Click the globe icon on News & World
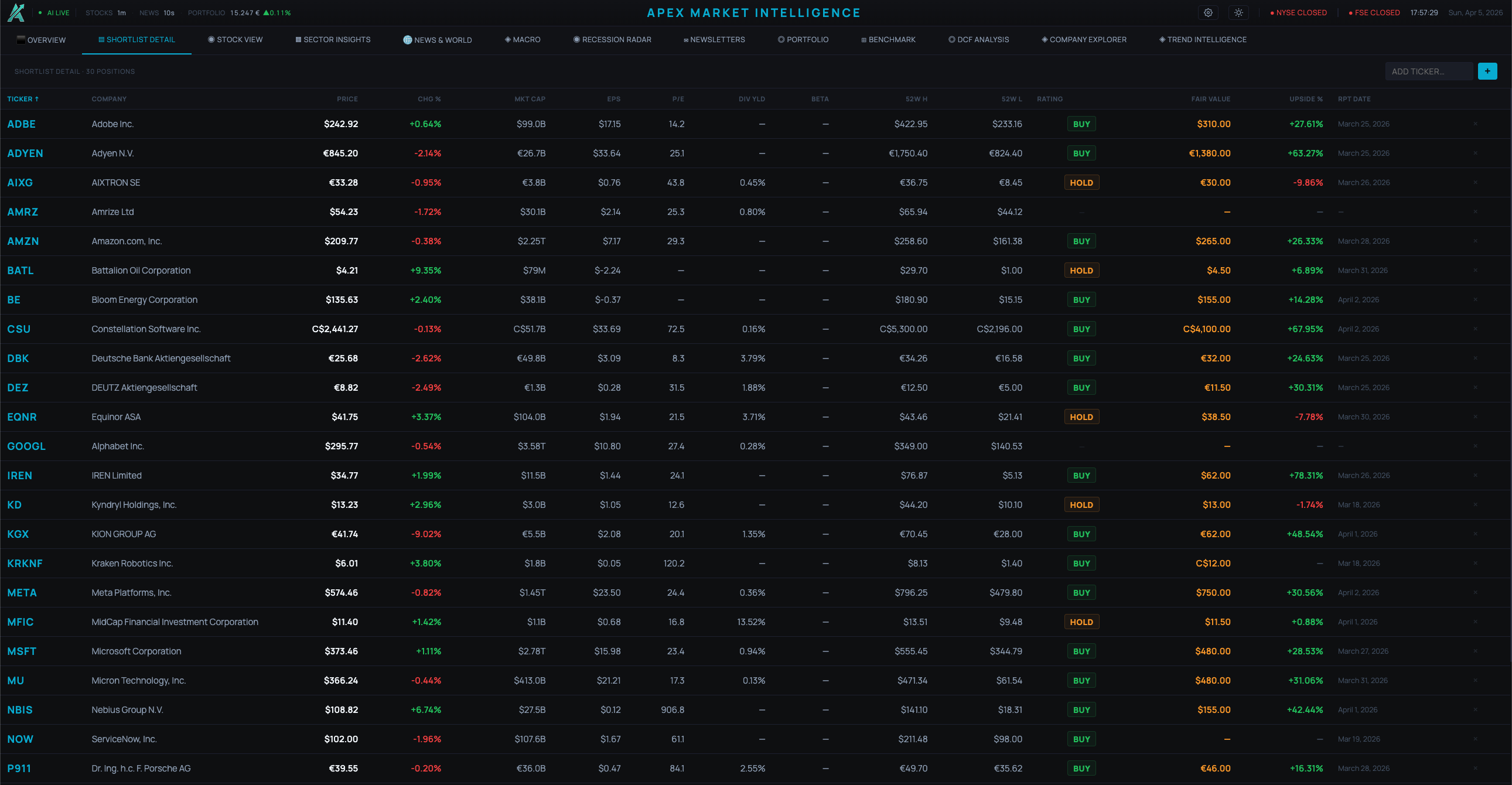The width and height of the screenshot is (1512, 785). coord(407,40)
